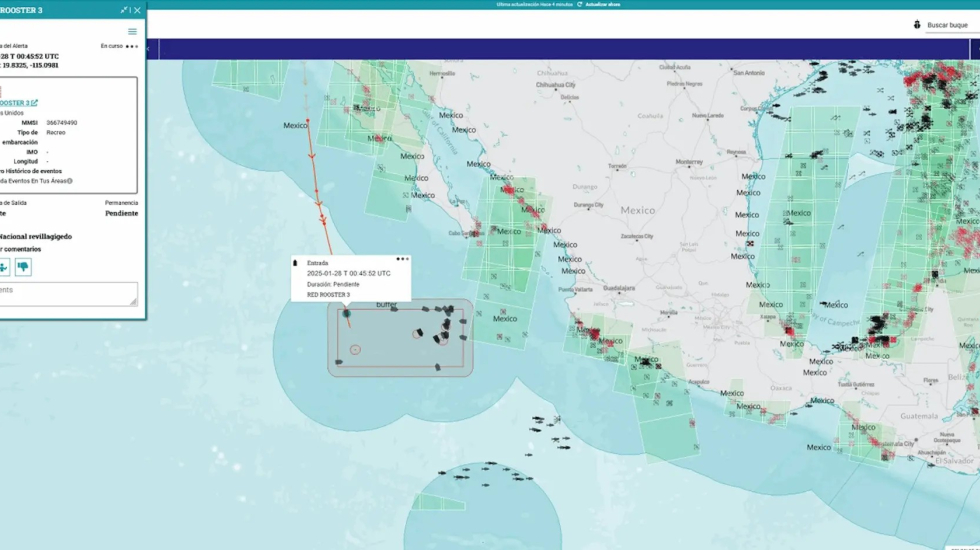Click the MMSI value 366749490
Viewport: 980px width, 550px height.
click(62, 123)
